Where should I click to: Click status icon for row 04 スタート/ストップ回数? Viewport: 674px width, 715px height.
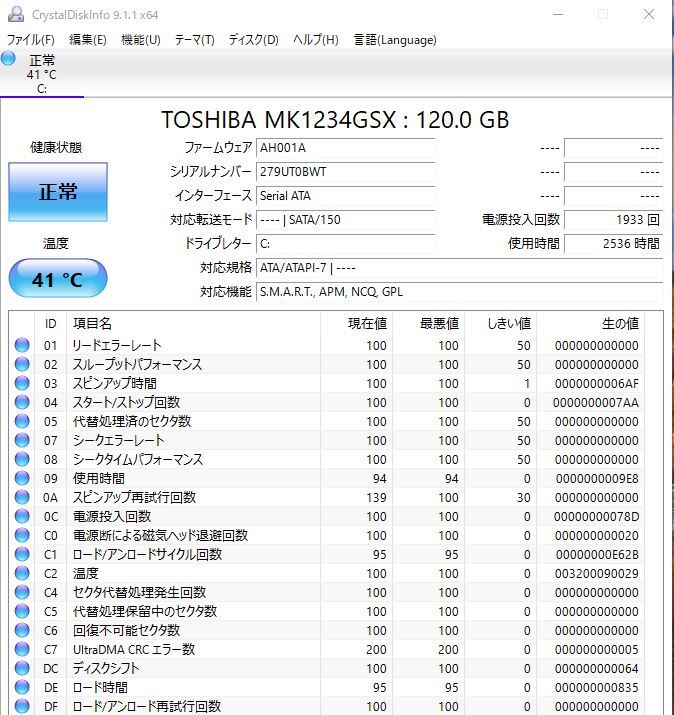(22, 402)
